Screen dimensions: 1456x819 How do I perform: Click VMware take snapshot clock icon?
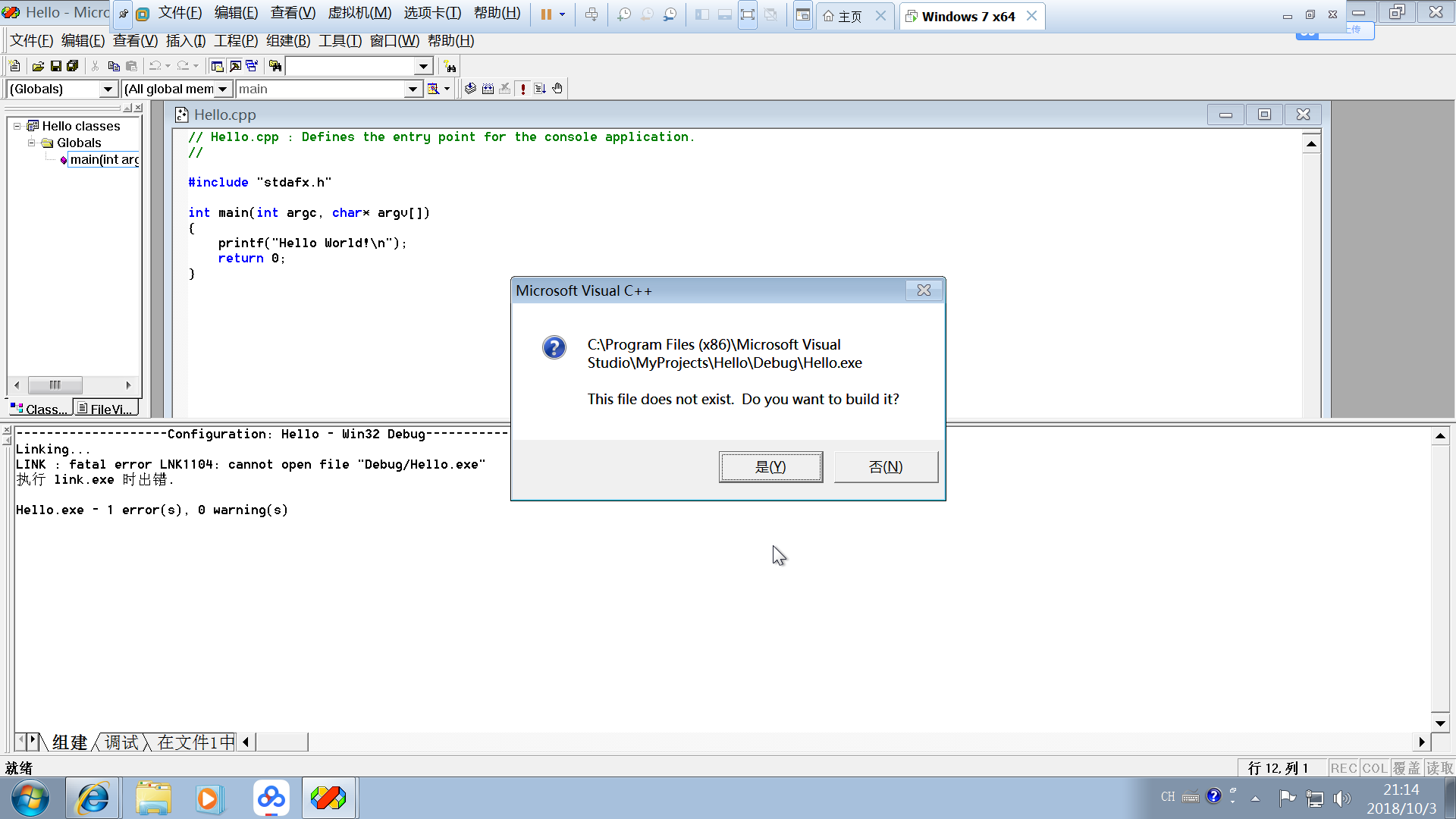624,14
